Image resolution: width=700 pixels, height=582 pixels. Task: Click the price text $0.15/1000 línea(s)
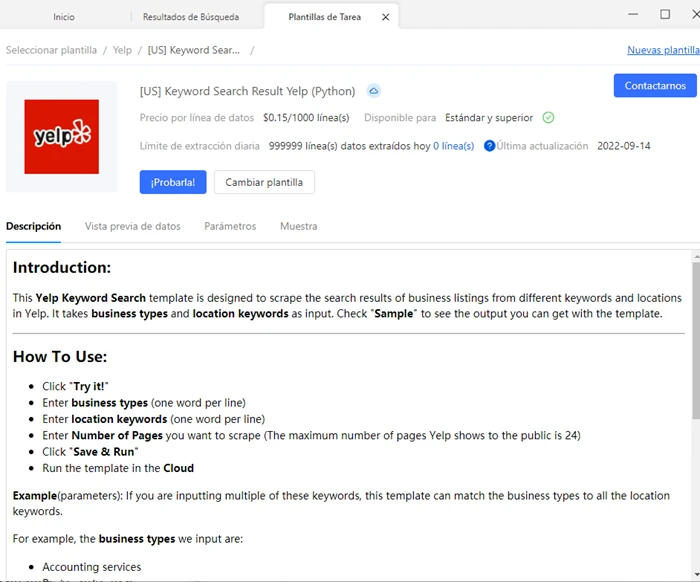coord(306,118)
